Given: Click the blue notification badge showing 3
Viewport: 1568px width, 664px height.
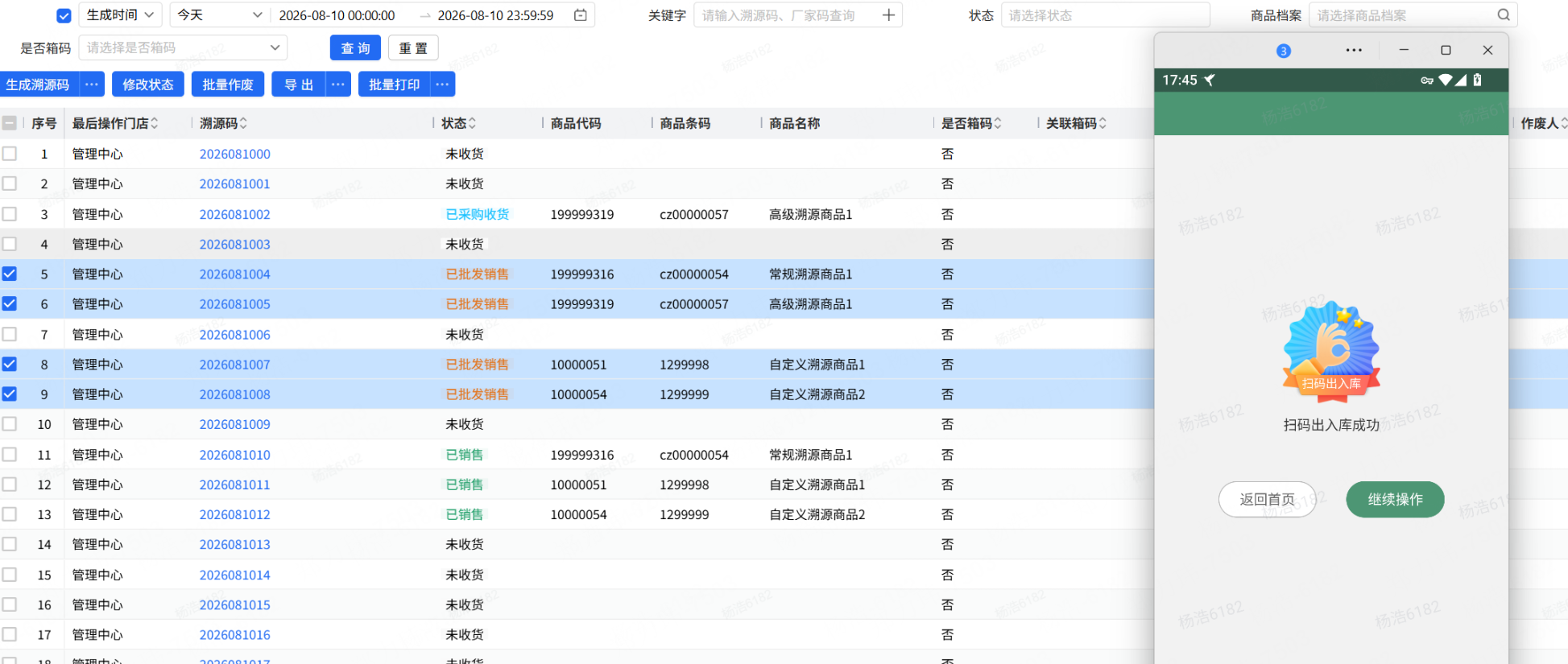Looking at the screenshot, I should coord(1284,51).
